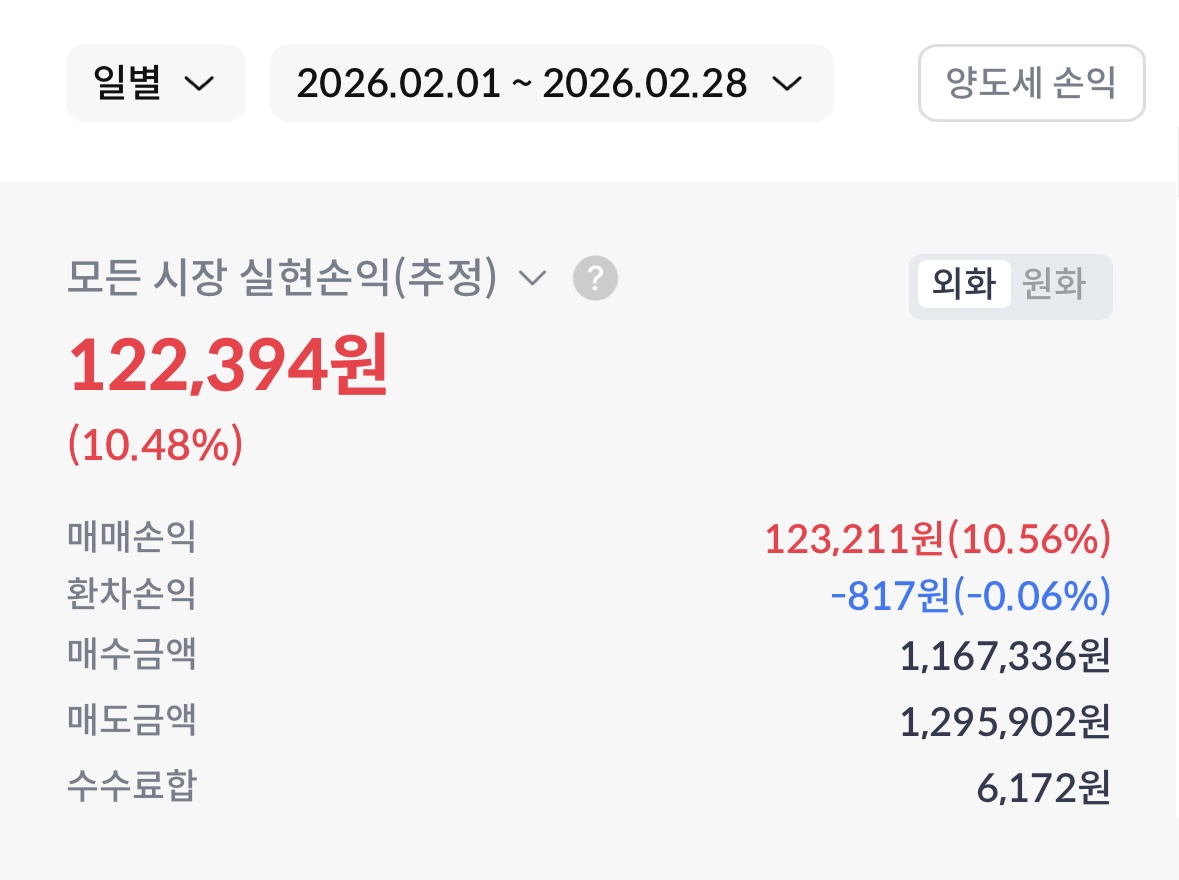Select the 환차손익 row label
Viewport: 1179px width, 880px height.
132,595
